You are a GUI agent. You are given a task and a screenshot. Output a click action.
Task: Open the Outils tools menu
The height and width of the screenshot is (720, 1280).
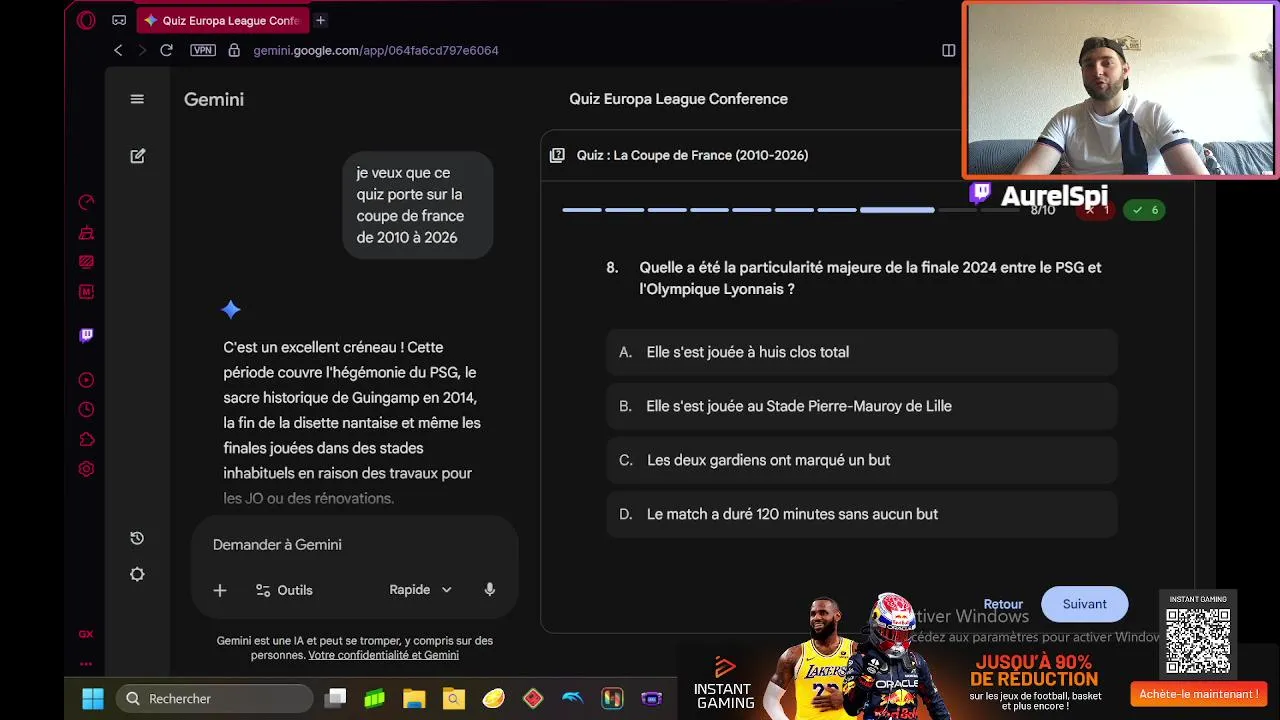(284, 590)
